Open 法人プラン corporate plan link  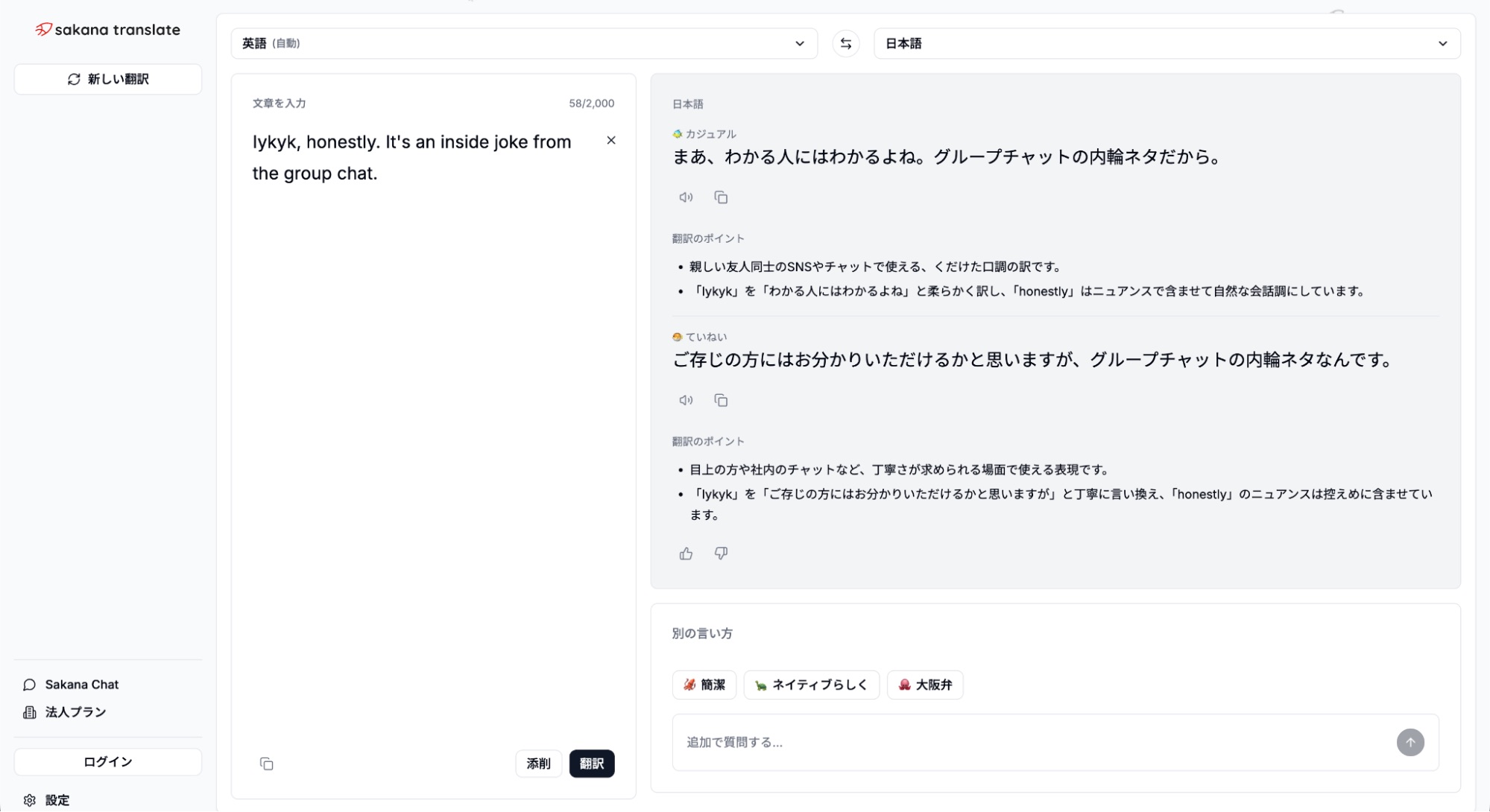tap(64, 712)
